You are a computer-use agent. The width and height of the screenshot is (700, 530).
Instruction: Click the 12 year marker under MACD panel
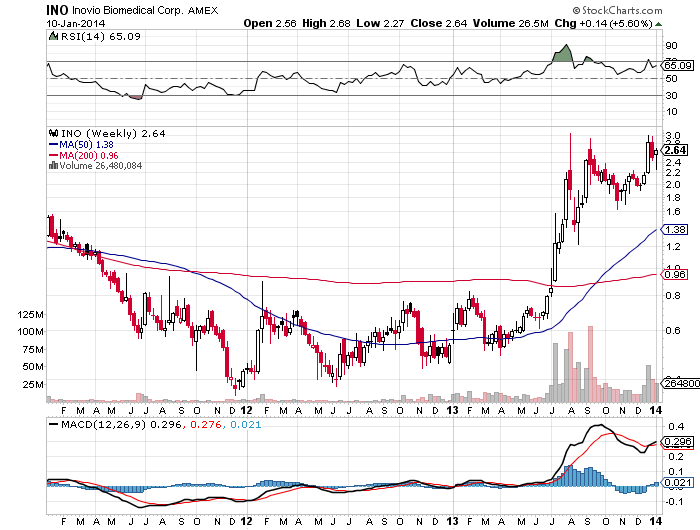click(x=246, y=521)
